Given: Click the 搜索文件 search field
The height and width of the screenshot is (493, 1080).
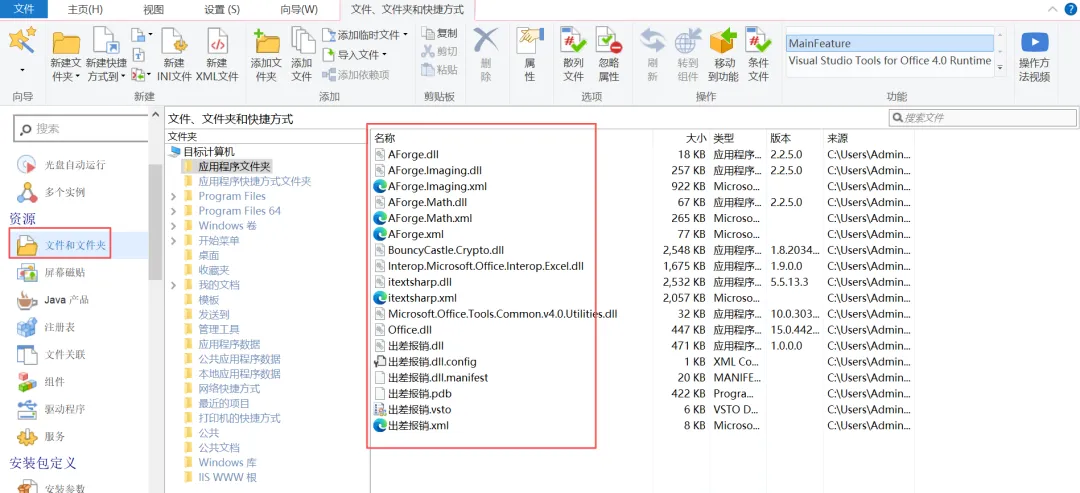Looking at the screenshot, I should coord(983,118).
